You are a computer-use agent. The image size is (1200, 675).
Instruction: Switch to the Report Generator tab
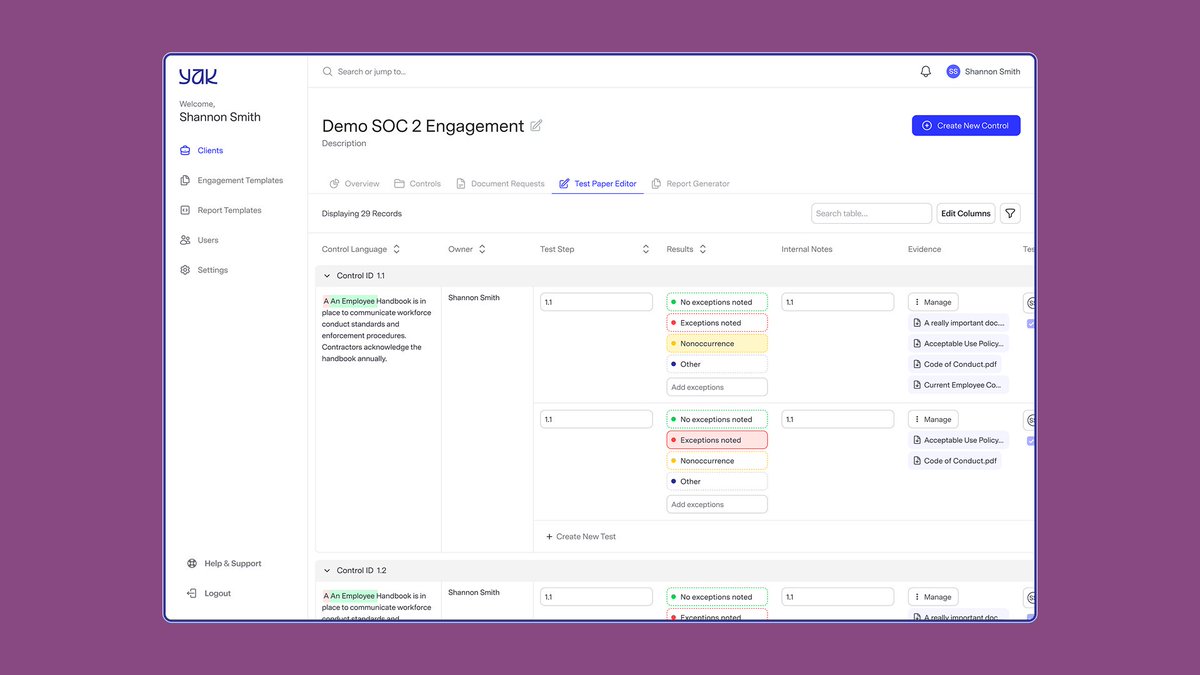click(690, 184)
